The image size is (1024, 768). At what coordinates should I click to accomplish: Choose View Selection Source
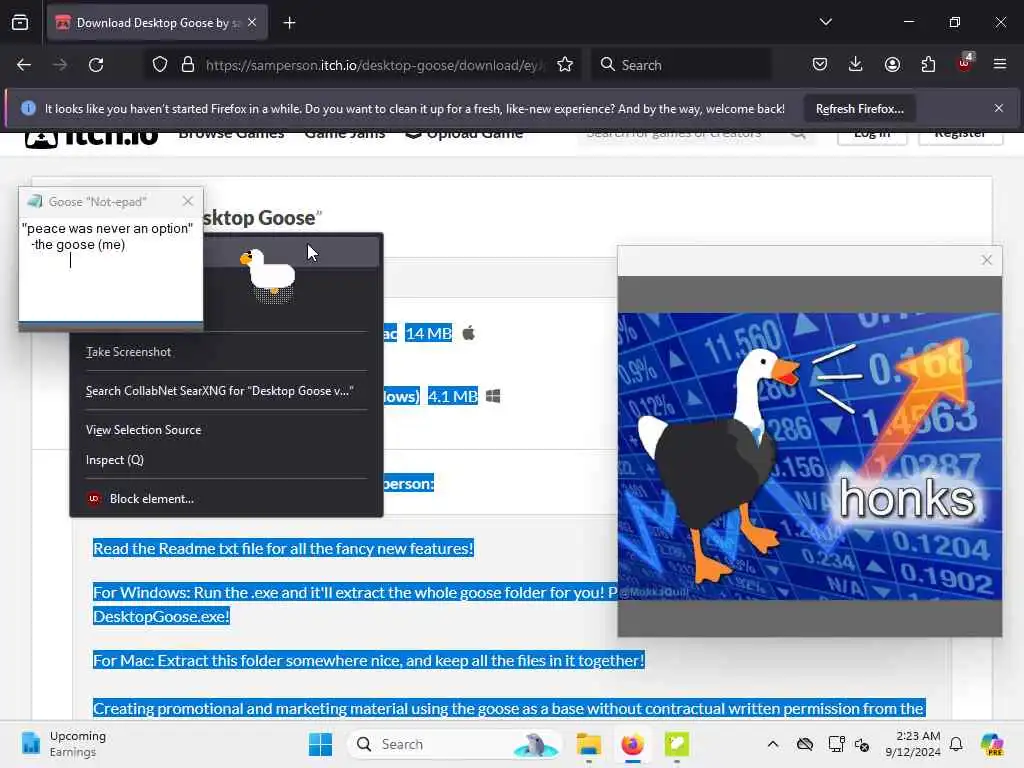click(x=226, y=430)
